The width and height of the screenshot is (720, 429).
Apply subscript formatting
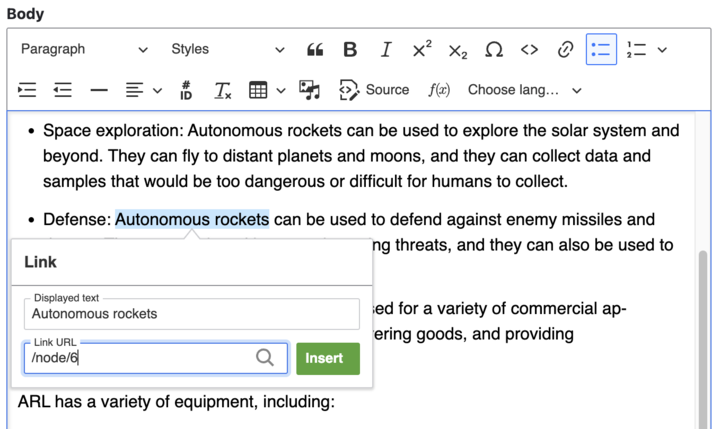(458, 49)
